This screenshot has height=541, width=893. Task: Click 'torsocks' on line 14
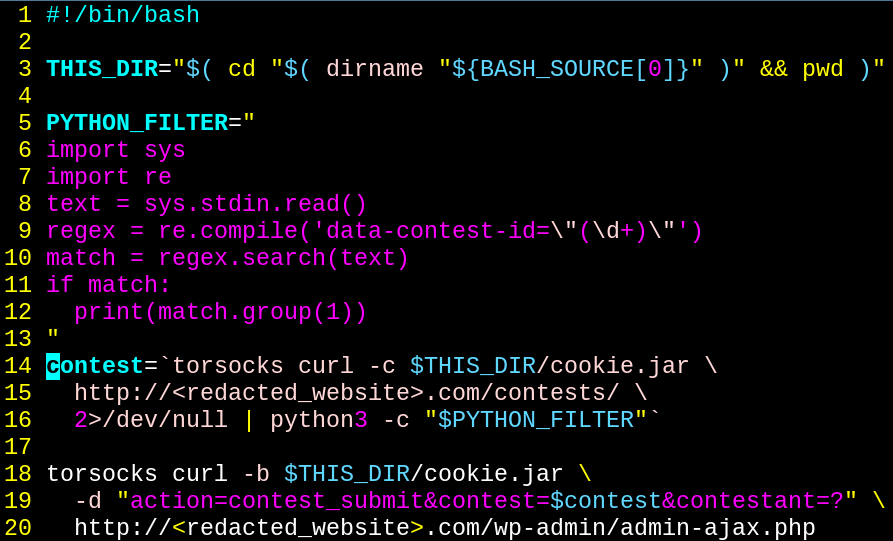point(228,366)
